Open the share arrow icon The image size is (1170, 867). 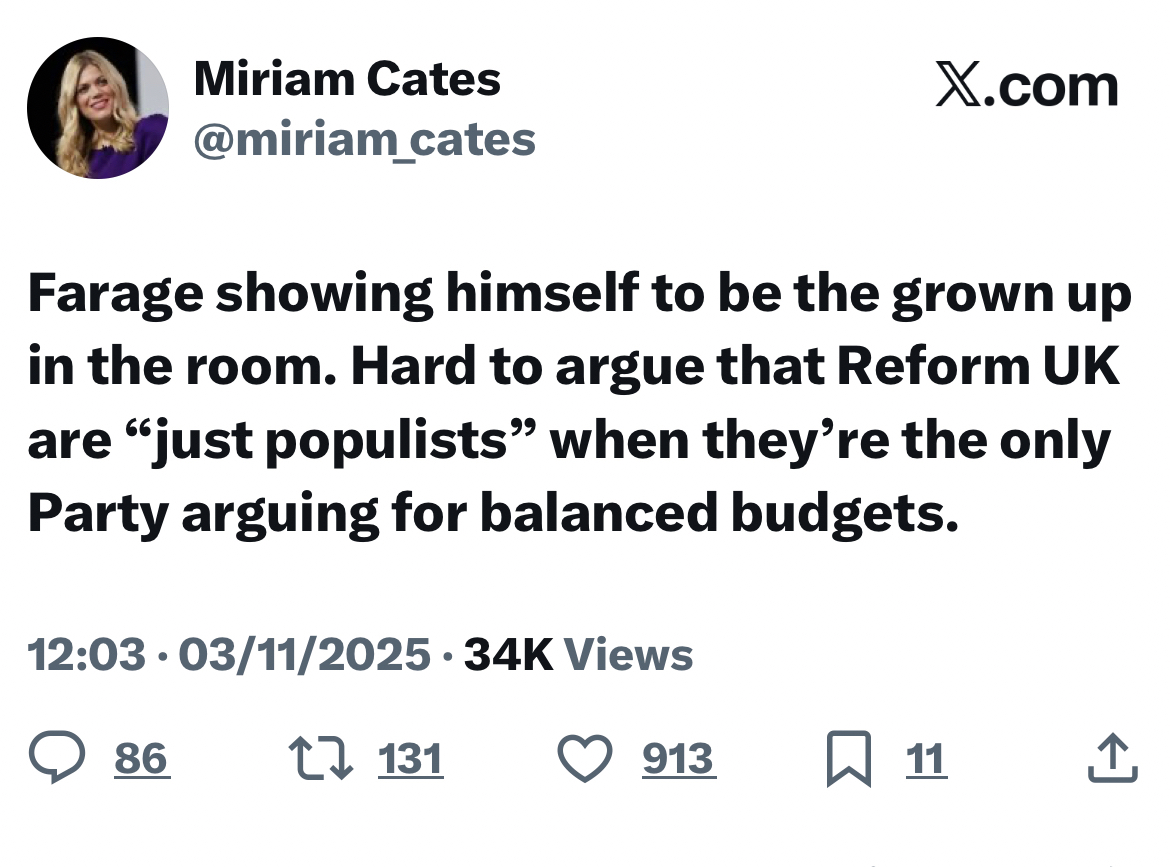(x=1113, y=759)
